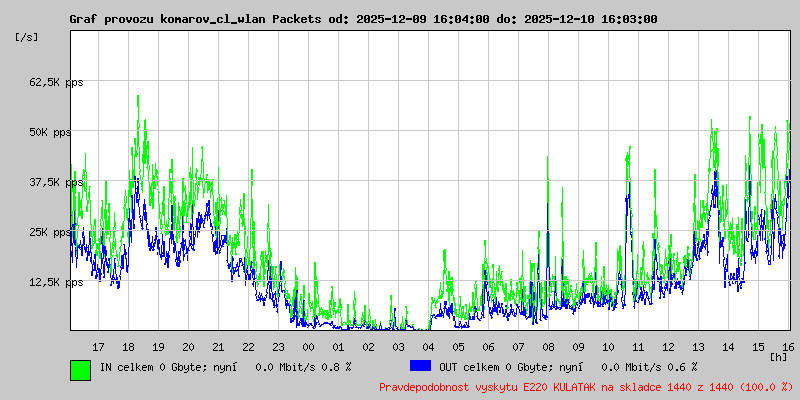Click the '37,5K pps' axis label
Screen dimensions: 800x400
coord(56,183)
